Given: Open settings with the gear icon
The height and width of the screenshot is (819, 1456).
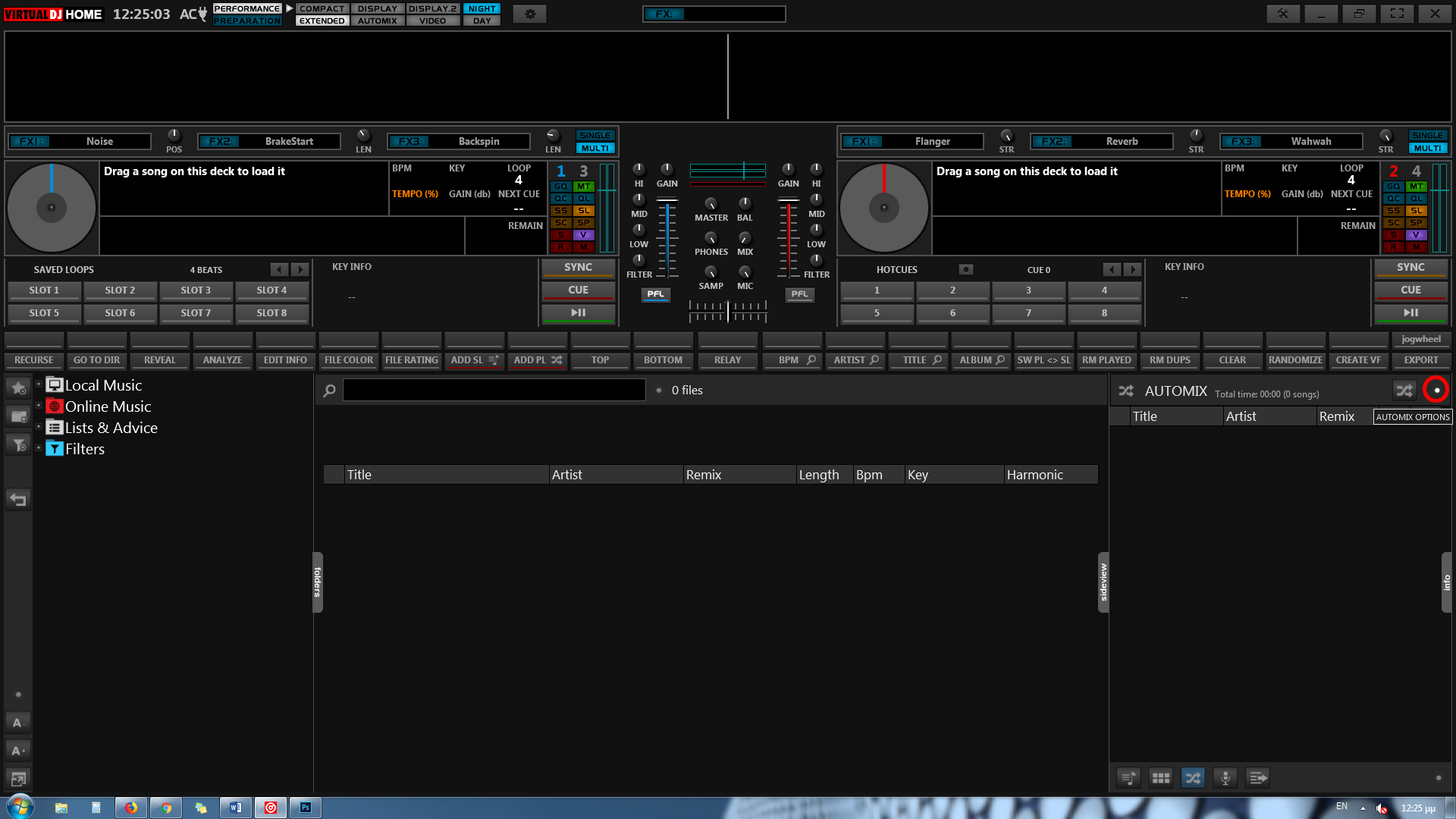Looking at the screenshot, I should [529, 14].
